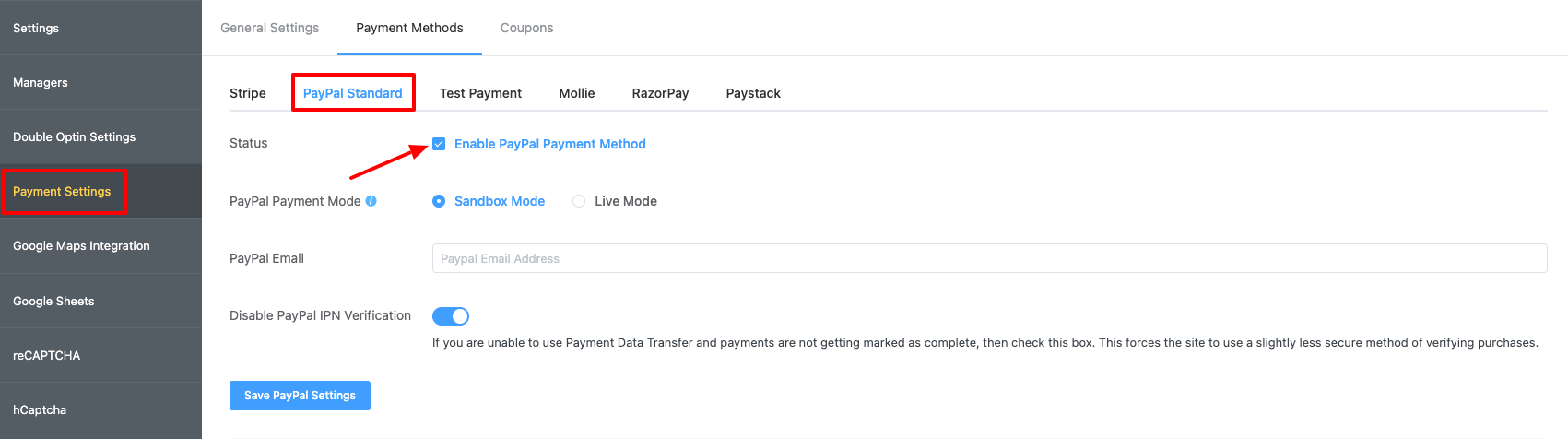
Task: Open the Paystack tab
Action: tap(753, 93)
